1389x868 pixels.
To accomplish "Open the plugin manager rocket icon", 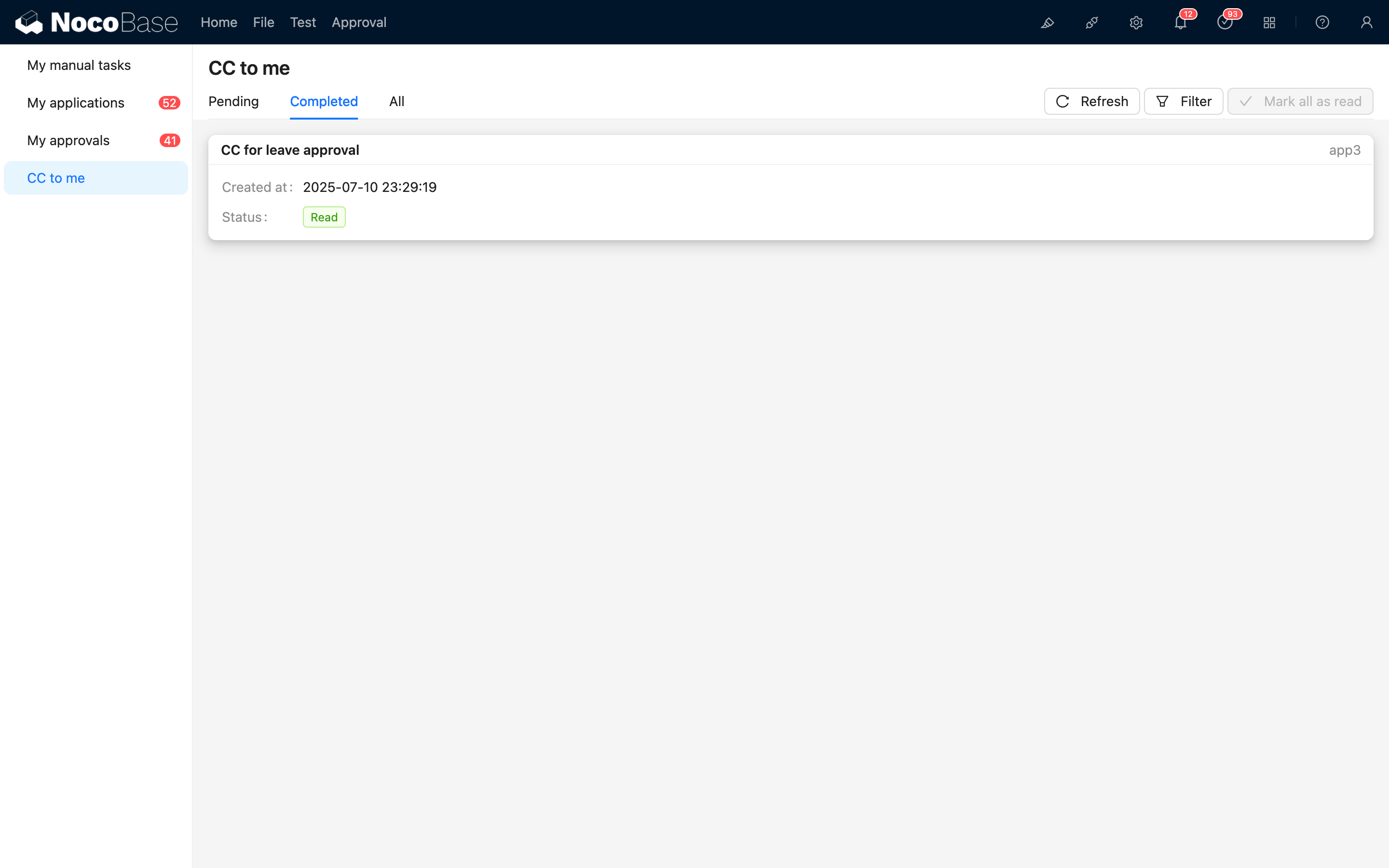I will tap(1092, 22).
